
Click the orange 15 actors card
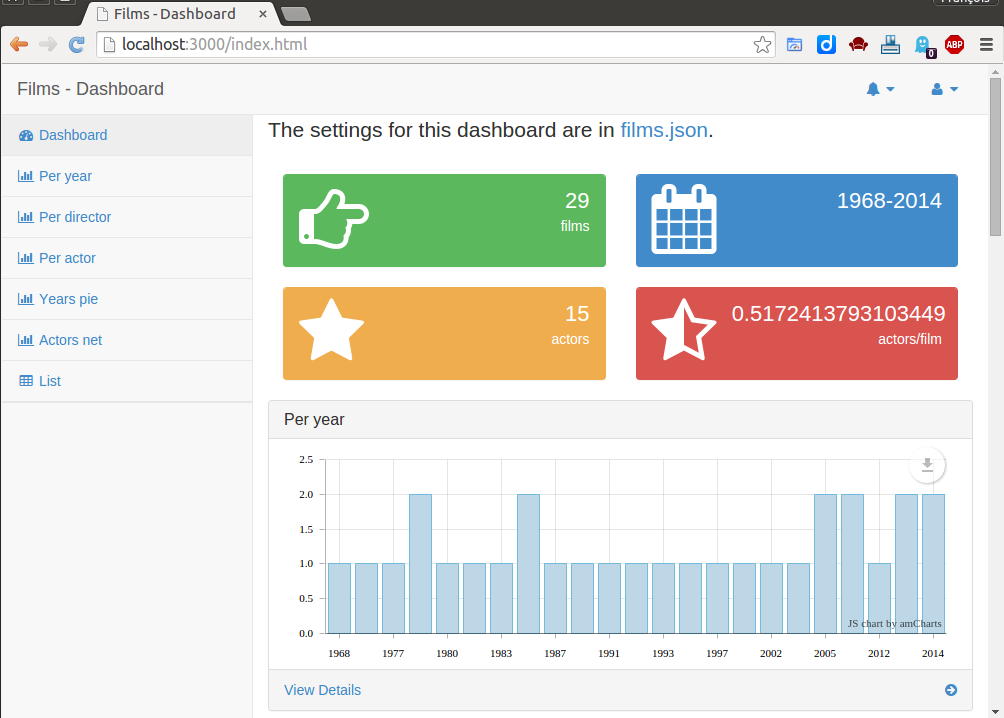click(444, 333)
